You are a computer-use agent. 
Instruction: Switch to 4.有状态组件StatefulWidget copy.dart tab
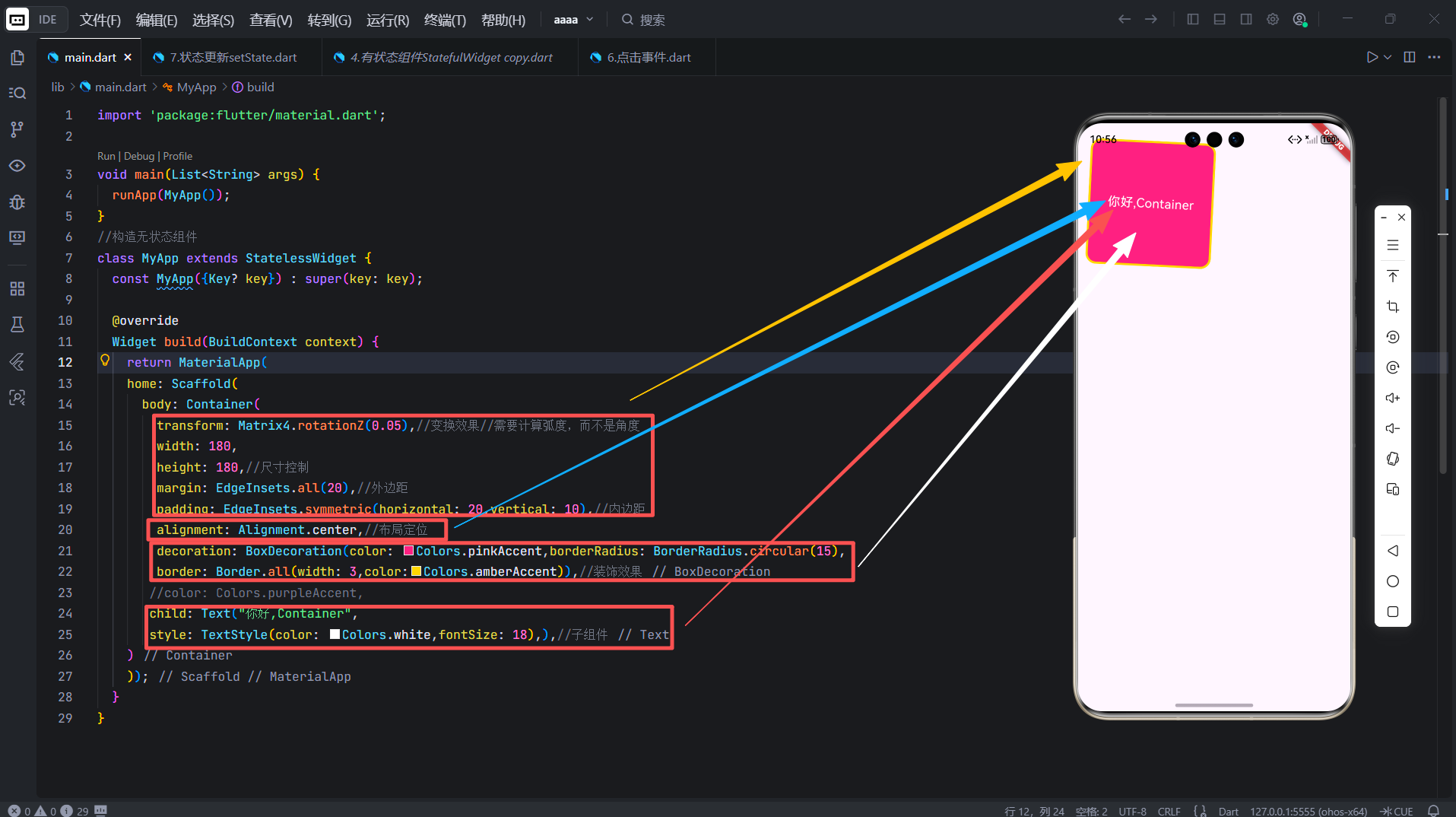(x=451, y=57)
